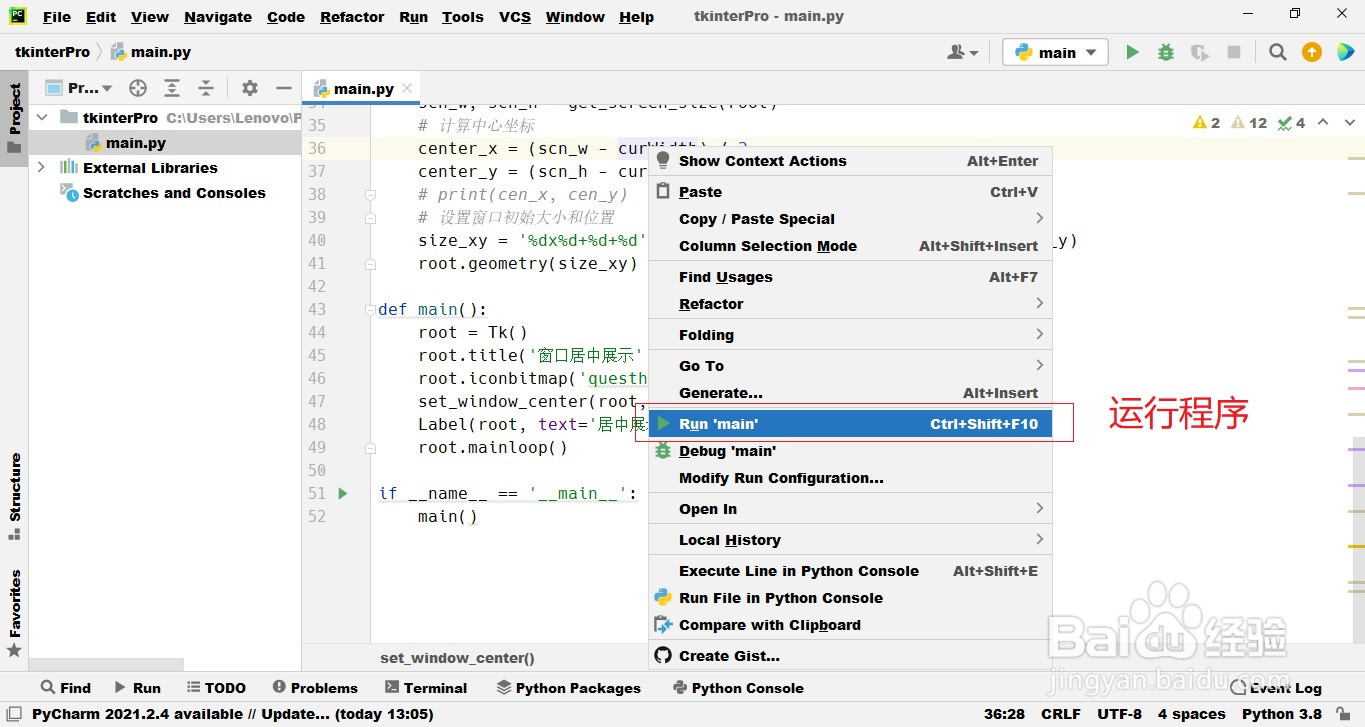Locate opened file in Project tree (crosshair icon)
1365x727 pixels.
point(138,88)
